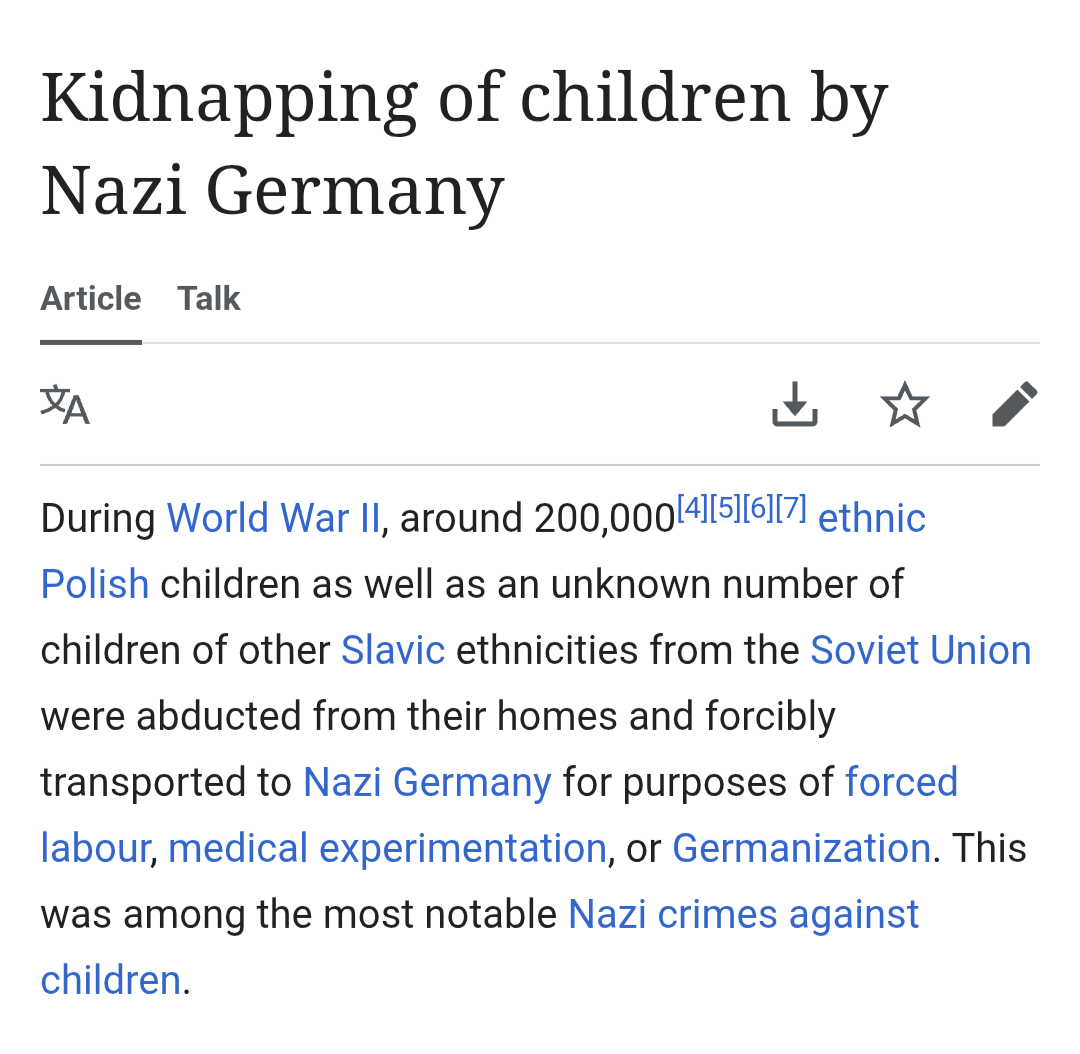Viewport: 1080px width, 1054px height.
Task: Open citation reference 5
Action: (725, 509)
